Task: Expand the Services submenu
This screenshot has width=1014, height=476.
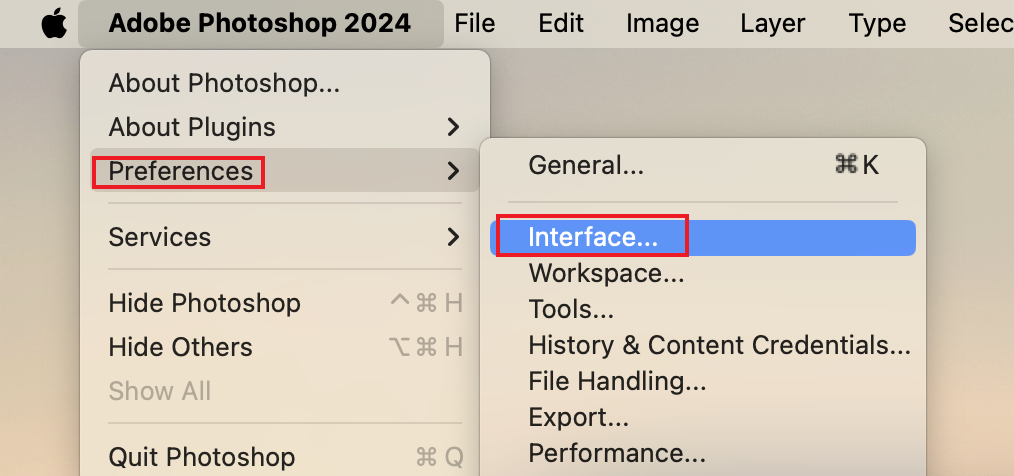Action: point(285,237)
